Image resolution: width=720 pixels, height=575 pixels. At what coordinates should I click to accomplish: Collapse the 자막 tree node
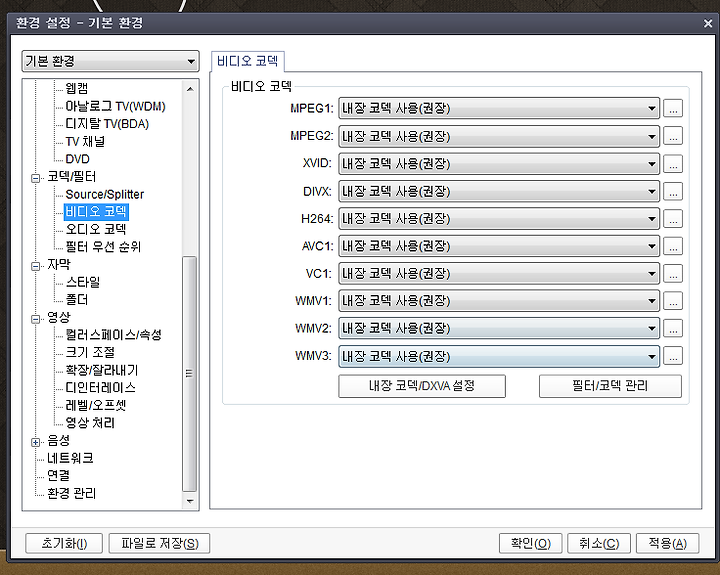tap(35, 266)
